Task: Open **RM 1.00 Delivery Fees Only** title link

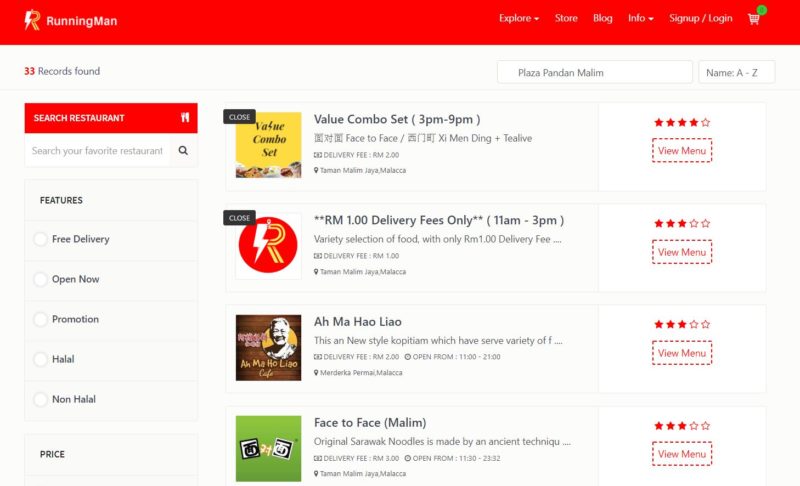Action: click(439, 220)
